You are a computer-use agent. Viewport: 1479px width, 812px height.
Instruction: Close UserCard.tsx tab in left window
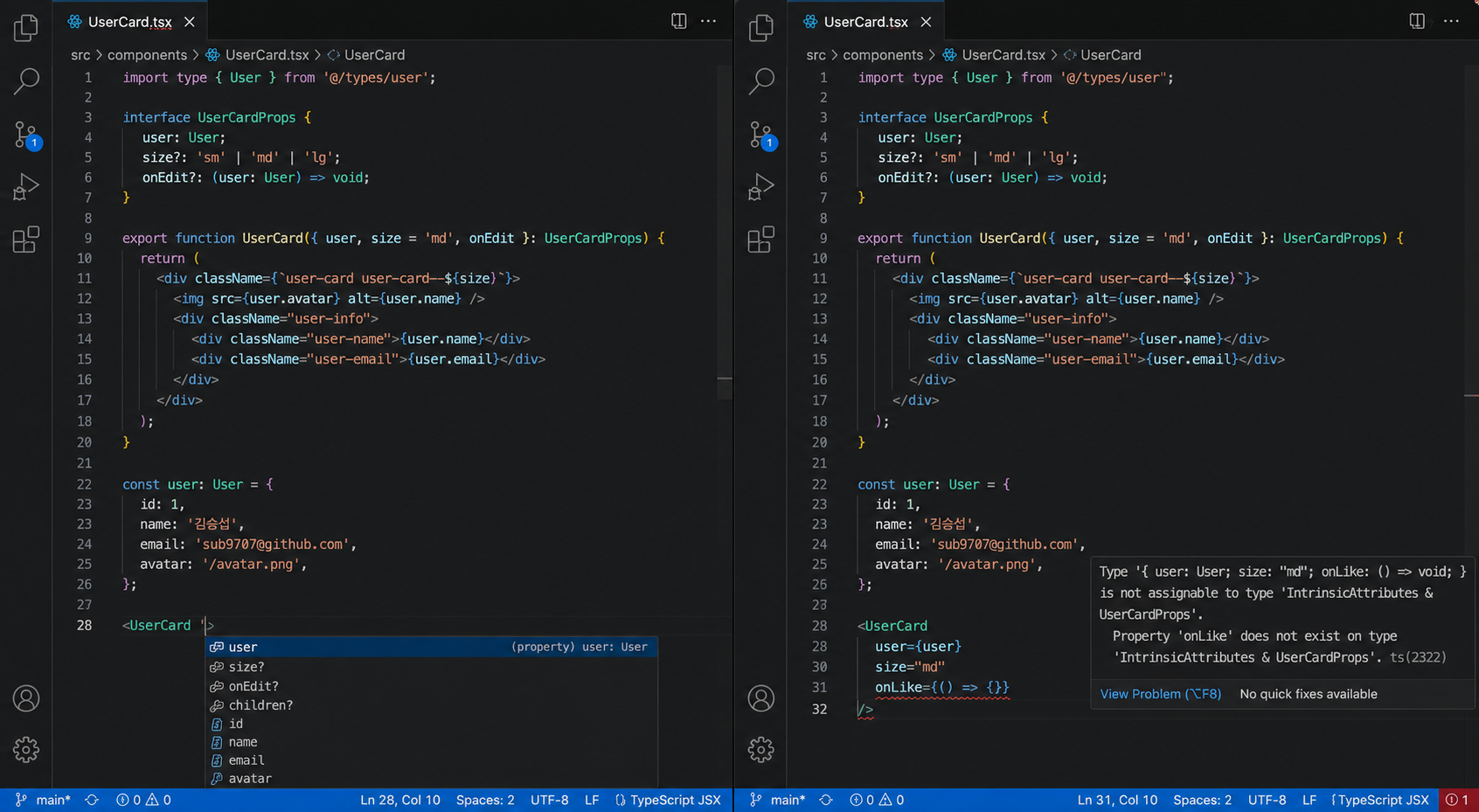pyautogui.click(x=190, y=22)
